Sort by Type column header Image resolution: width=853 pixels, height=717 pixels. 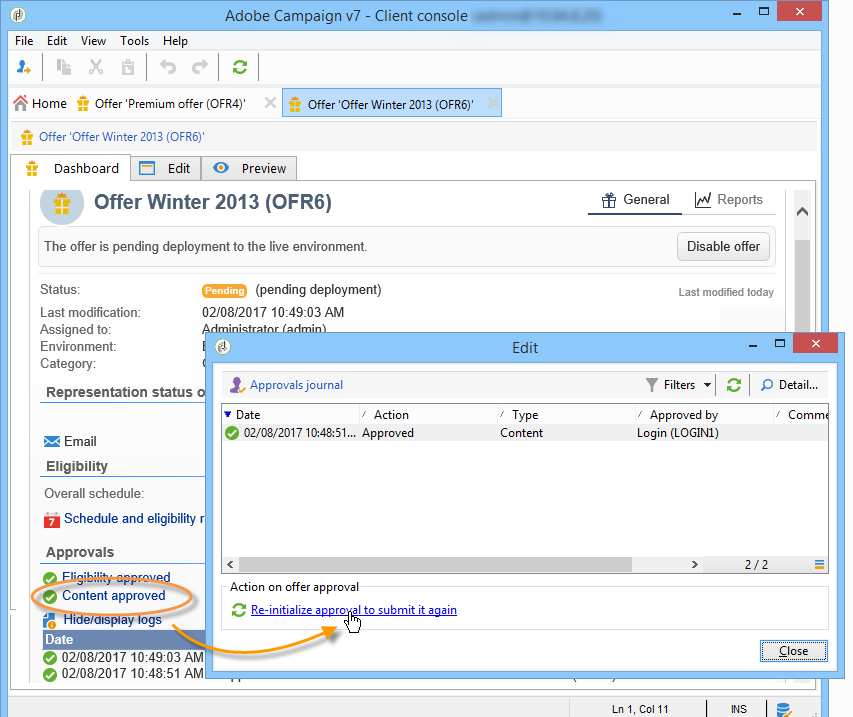pos(566,415)
